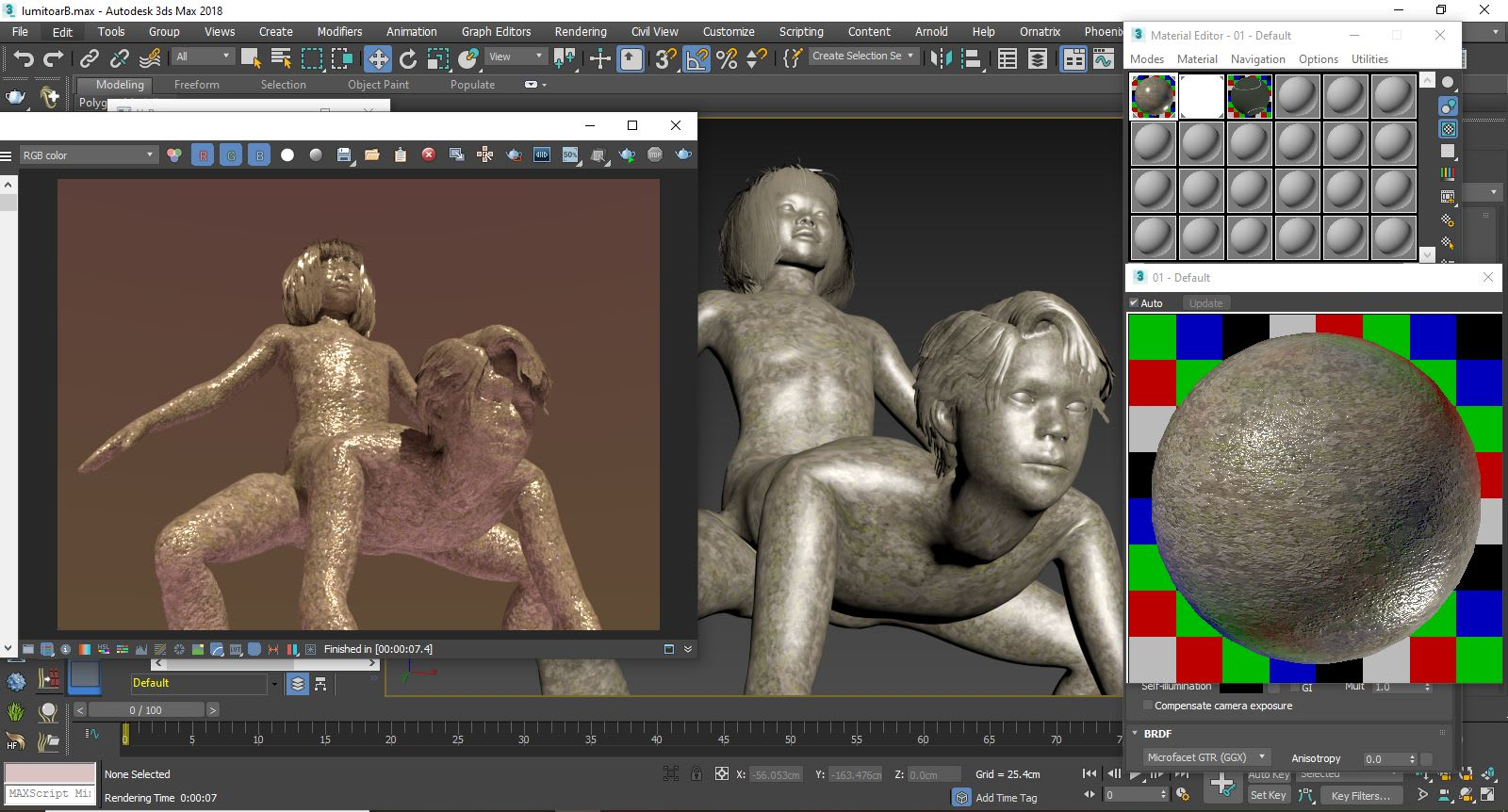Choose the rectangular selection region tool

click(311, 58)
